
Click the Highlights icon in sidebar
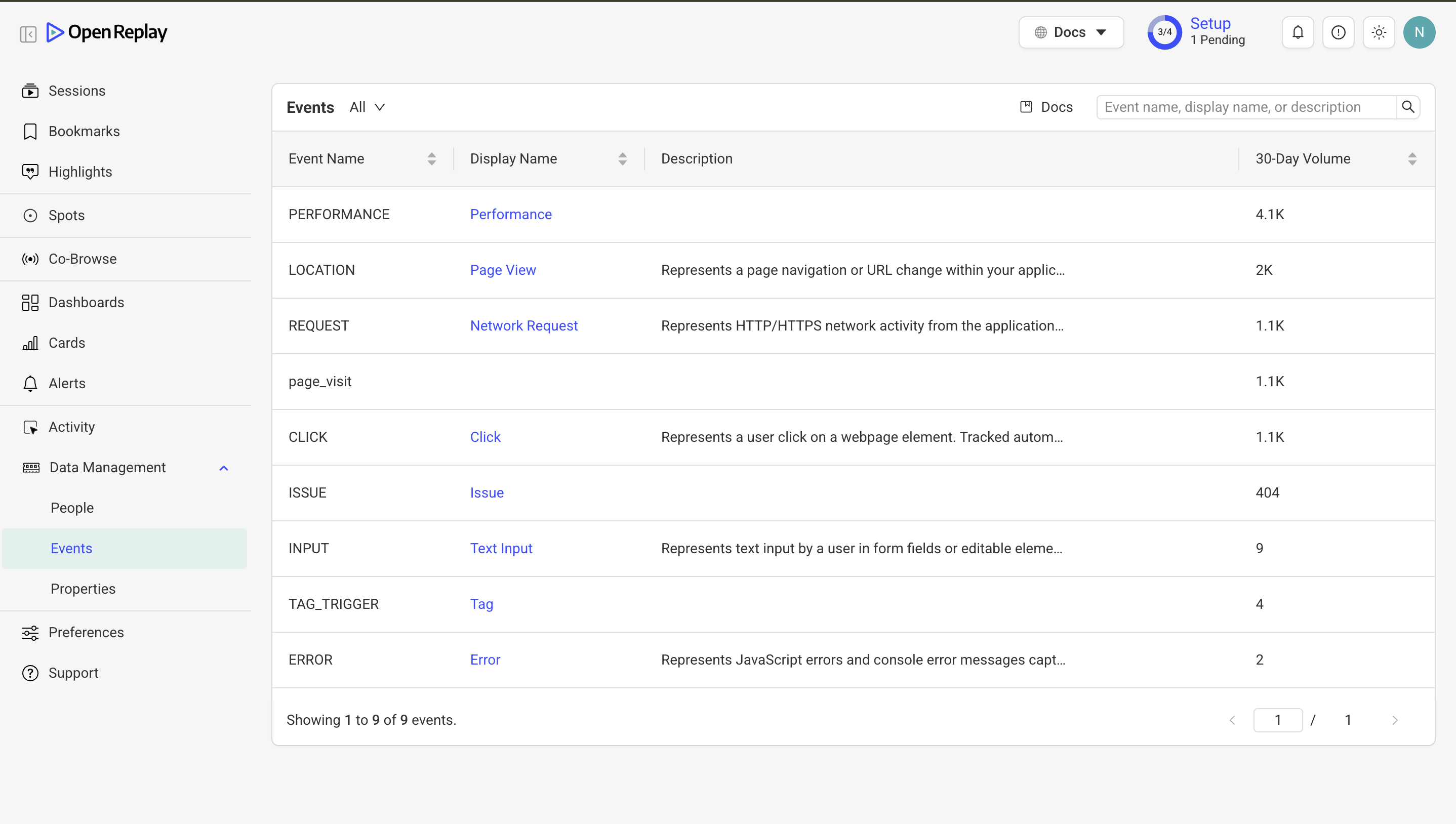click(x=30, y=172)
